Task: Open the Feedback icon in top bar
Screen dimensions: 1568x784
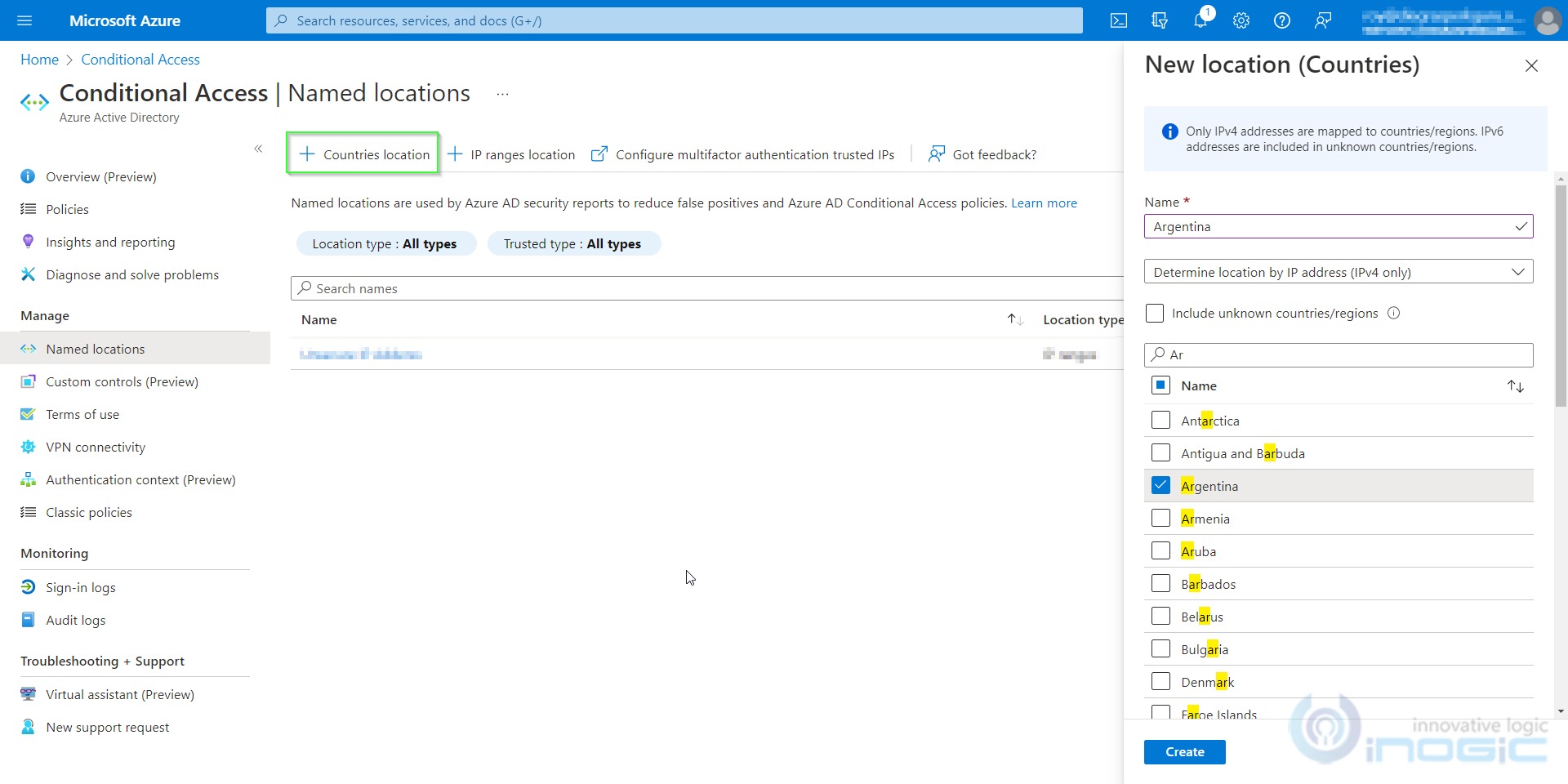Action: (x=1323, y=20)
